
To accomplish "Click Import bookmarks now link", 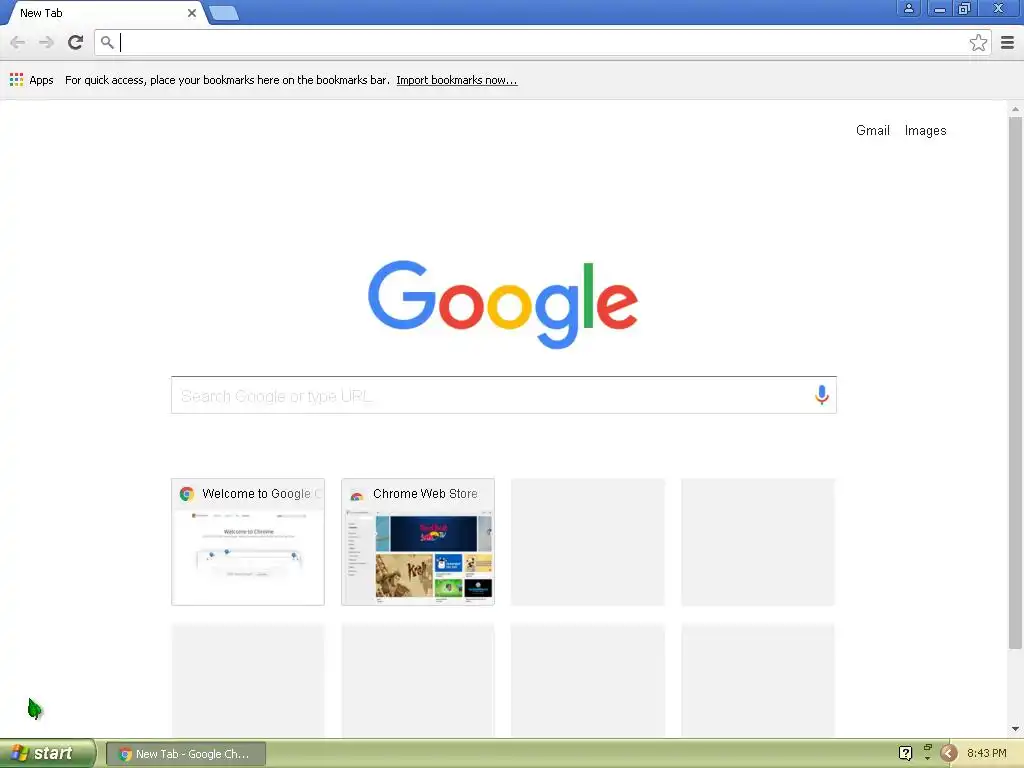I will tap(456, 80).
